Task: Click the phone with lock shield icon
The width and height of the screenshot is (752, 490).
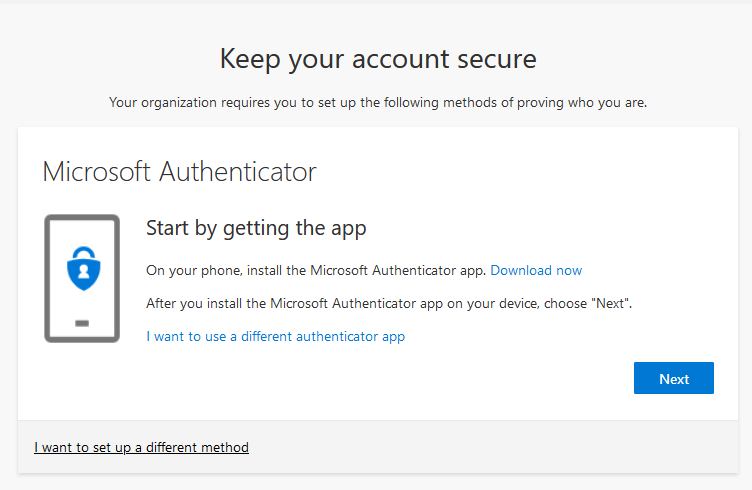Action: pos(82,279)
